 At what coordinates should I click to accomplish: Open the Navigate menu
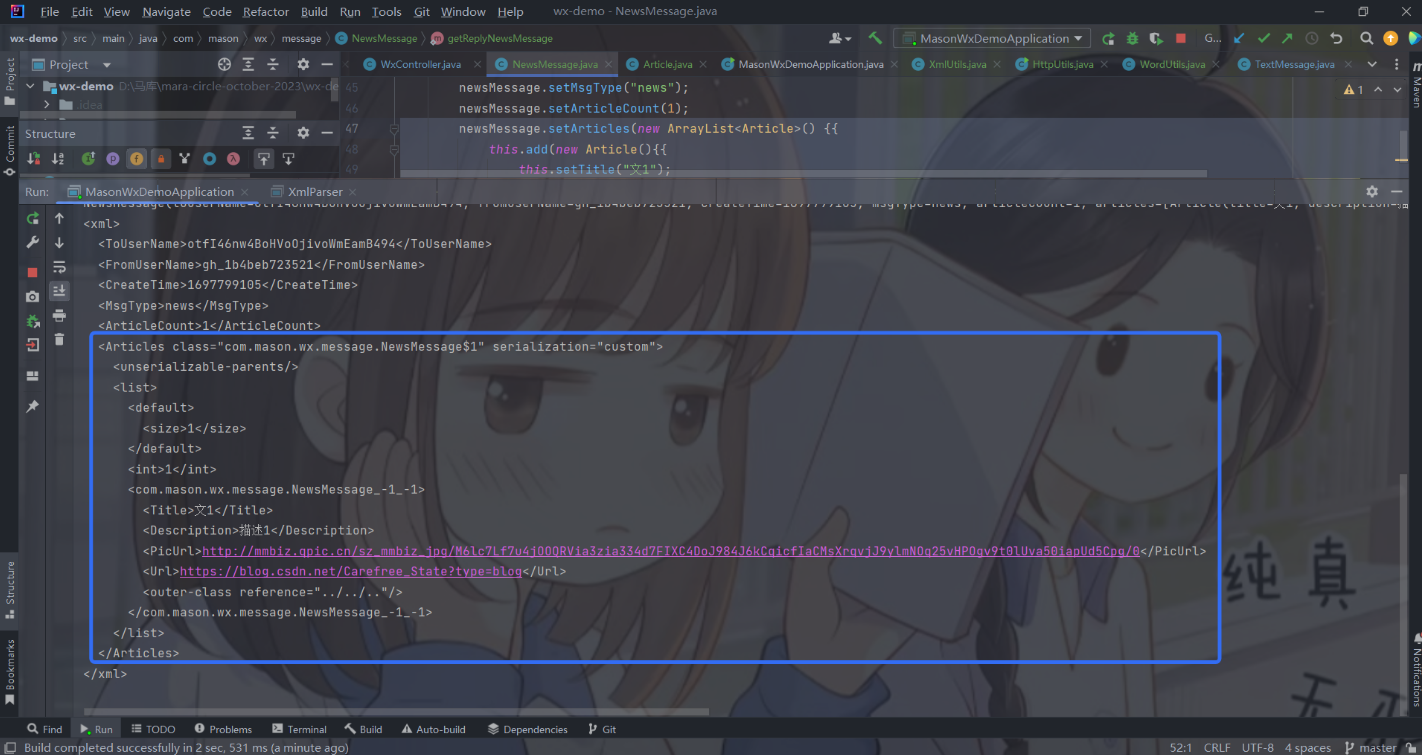coord(166,12)
